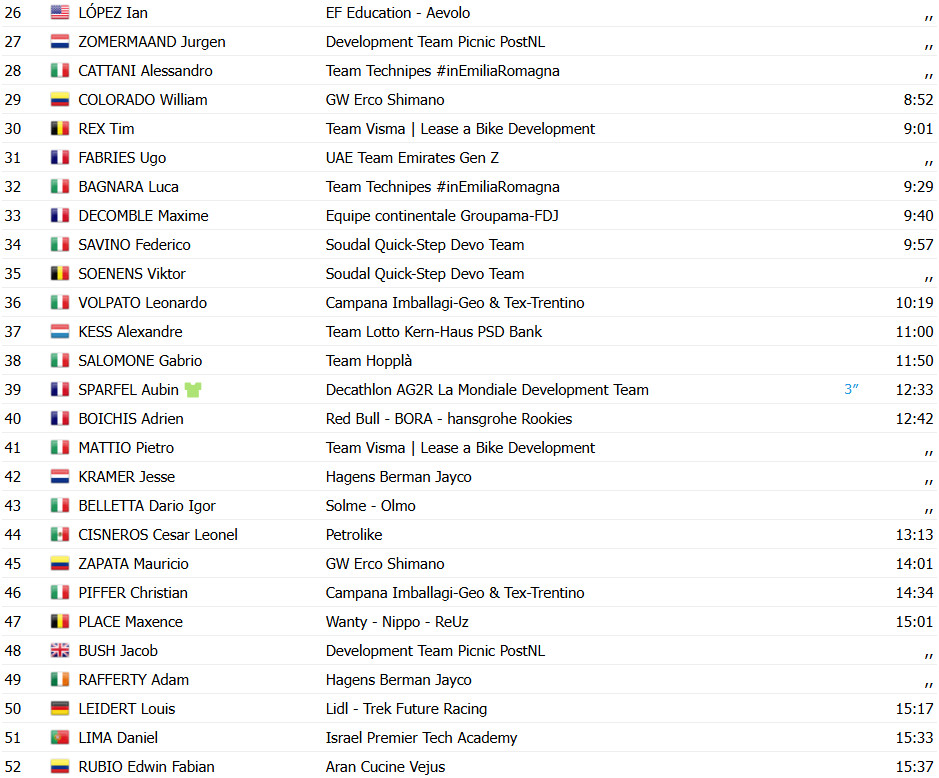
Task: Open rider BELLETTA Dario Igor profile
Action: (147, 506)
